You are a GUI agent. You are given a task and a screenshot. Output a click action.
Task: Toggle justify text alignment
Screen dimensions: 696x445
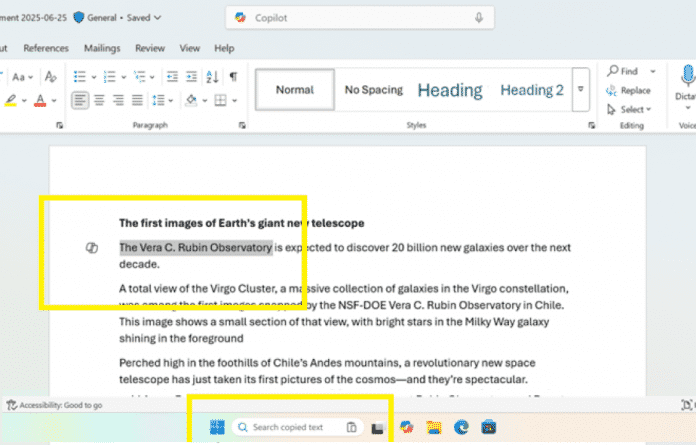pyautogui.click(x=138, y=100)
